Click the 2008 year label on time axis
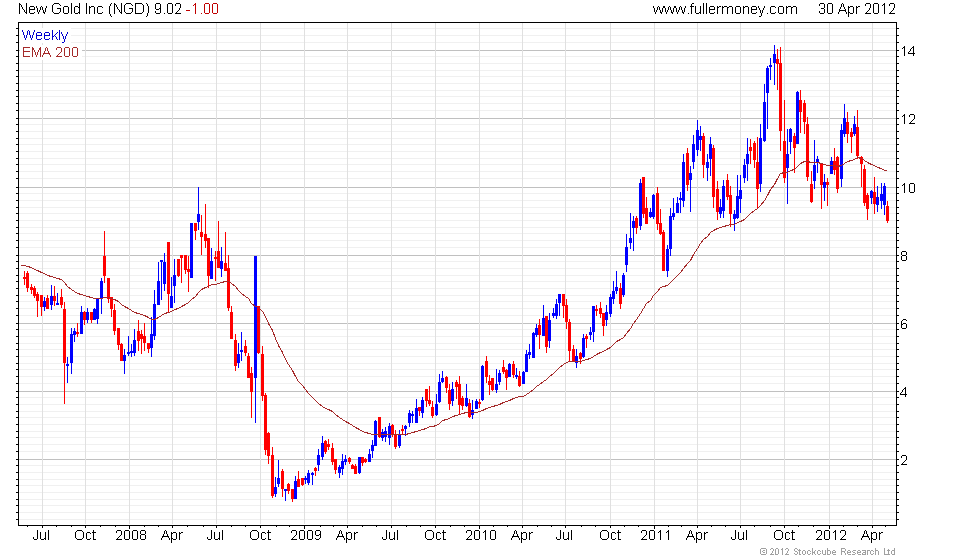Image resolution: width=980 pixels, height=560 pixels. (131, 536)
